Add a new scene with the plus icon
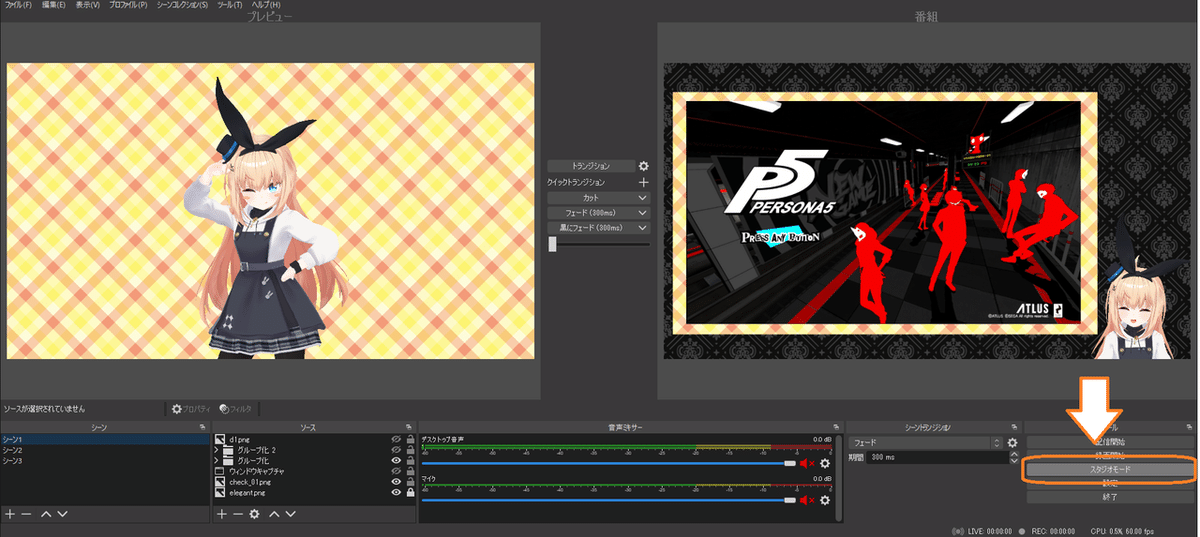1200x537 pixels. (10, 513)
